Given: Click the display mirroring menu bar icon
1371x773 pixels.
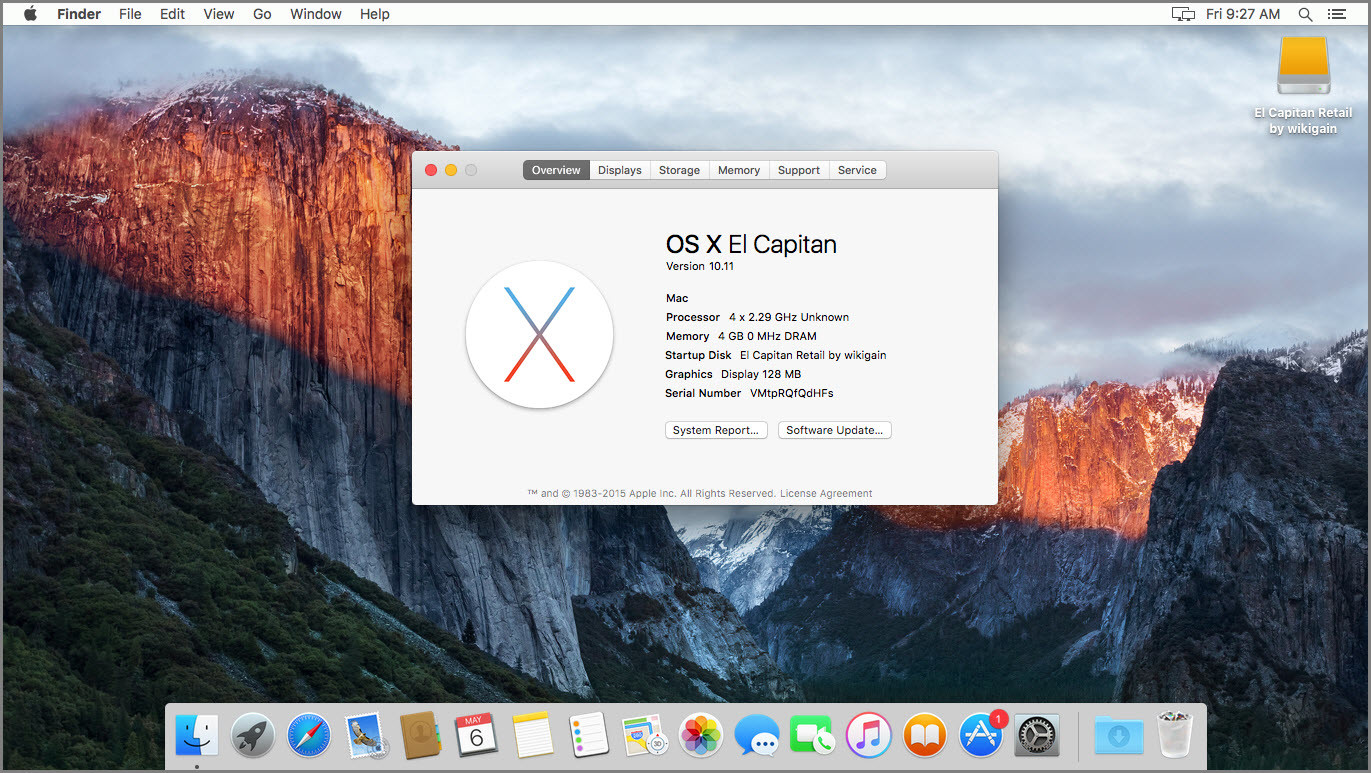Looking at the screenshot, I should point(1183,14).
